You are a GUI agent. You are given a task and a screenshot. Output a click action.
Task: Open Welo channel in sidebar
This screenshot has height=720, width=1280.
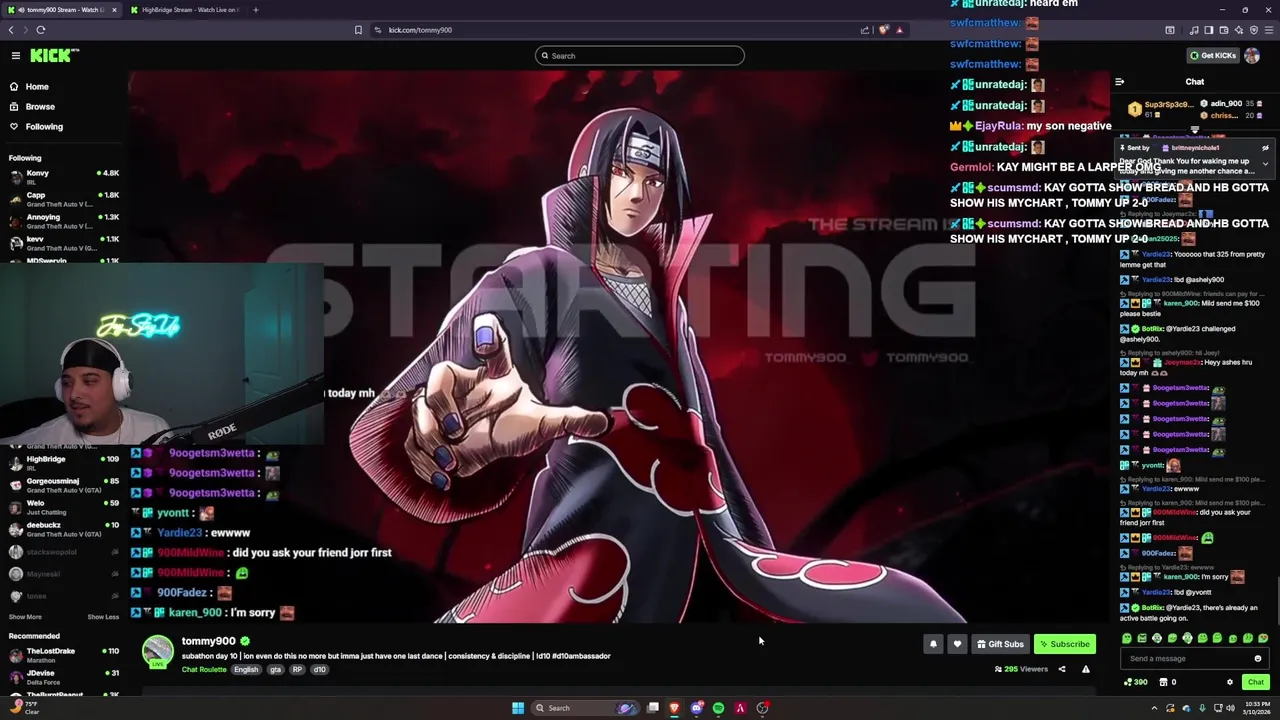tap(64, 507)
